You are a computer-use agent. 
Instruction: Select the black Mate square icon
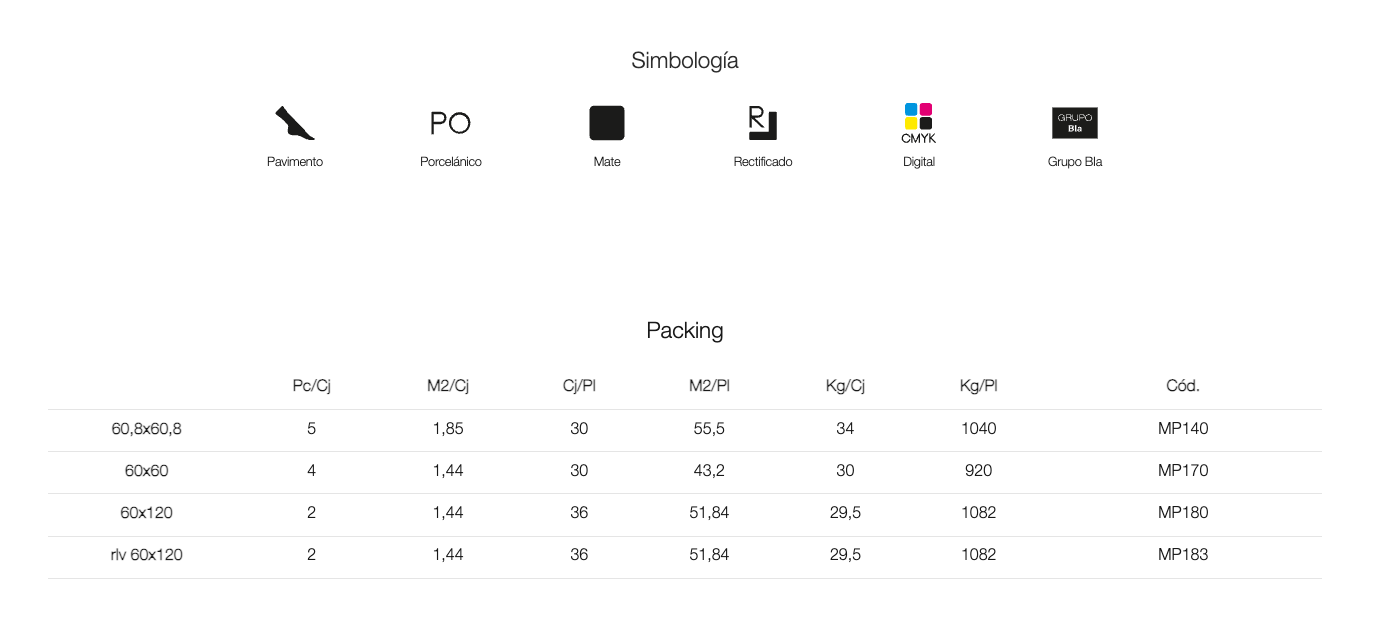607,123
